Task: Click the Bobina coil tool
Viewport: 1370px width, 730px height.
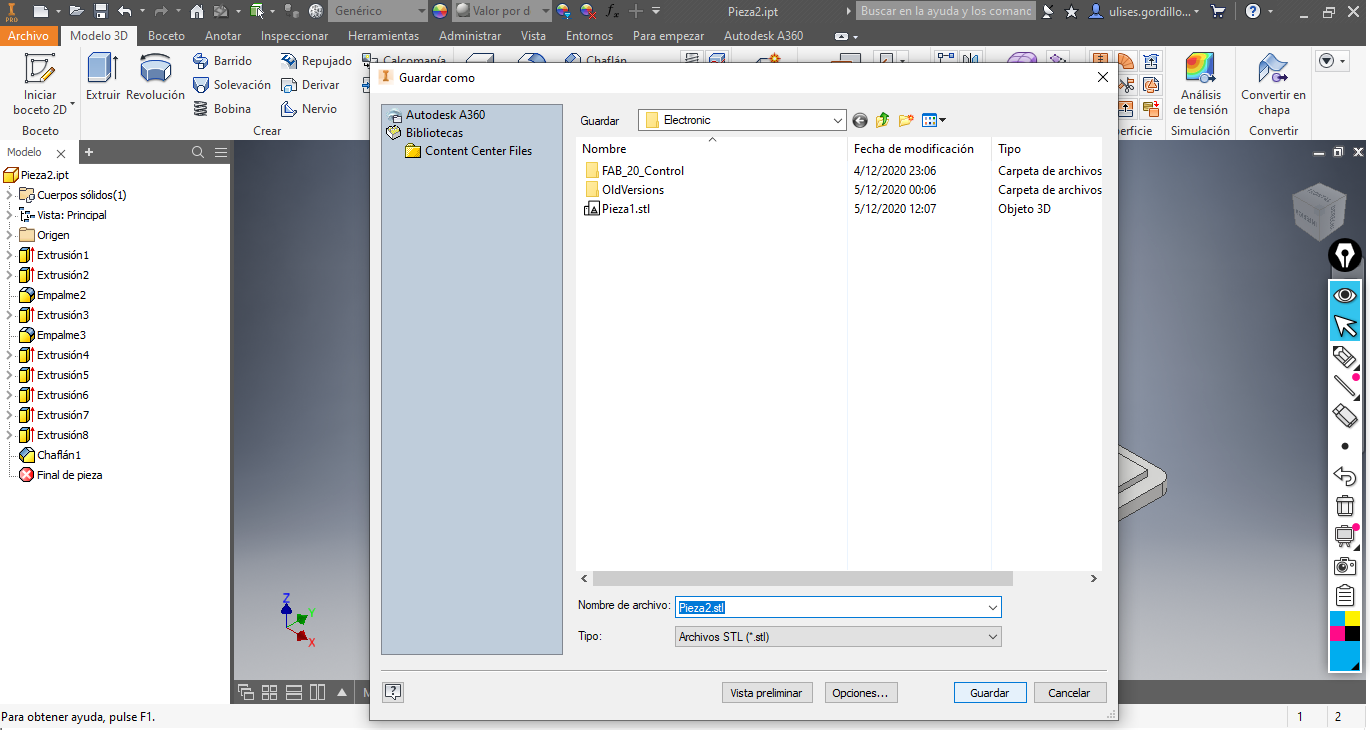Action: [221, 109]
